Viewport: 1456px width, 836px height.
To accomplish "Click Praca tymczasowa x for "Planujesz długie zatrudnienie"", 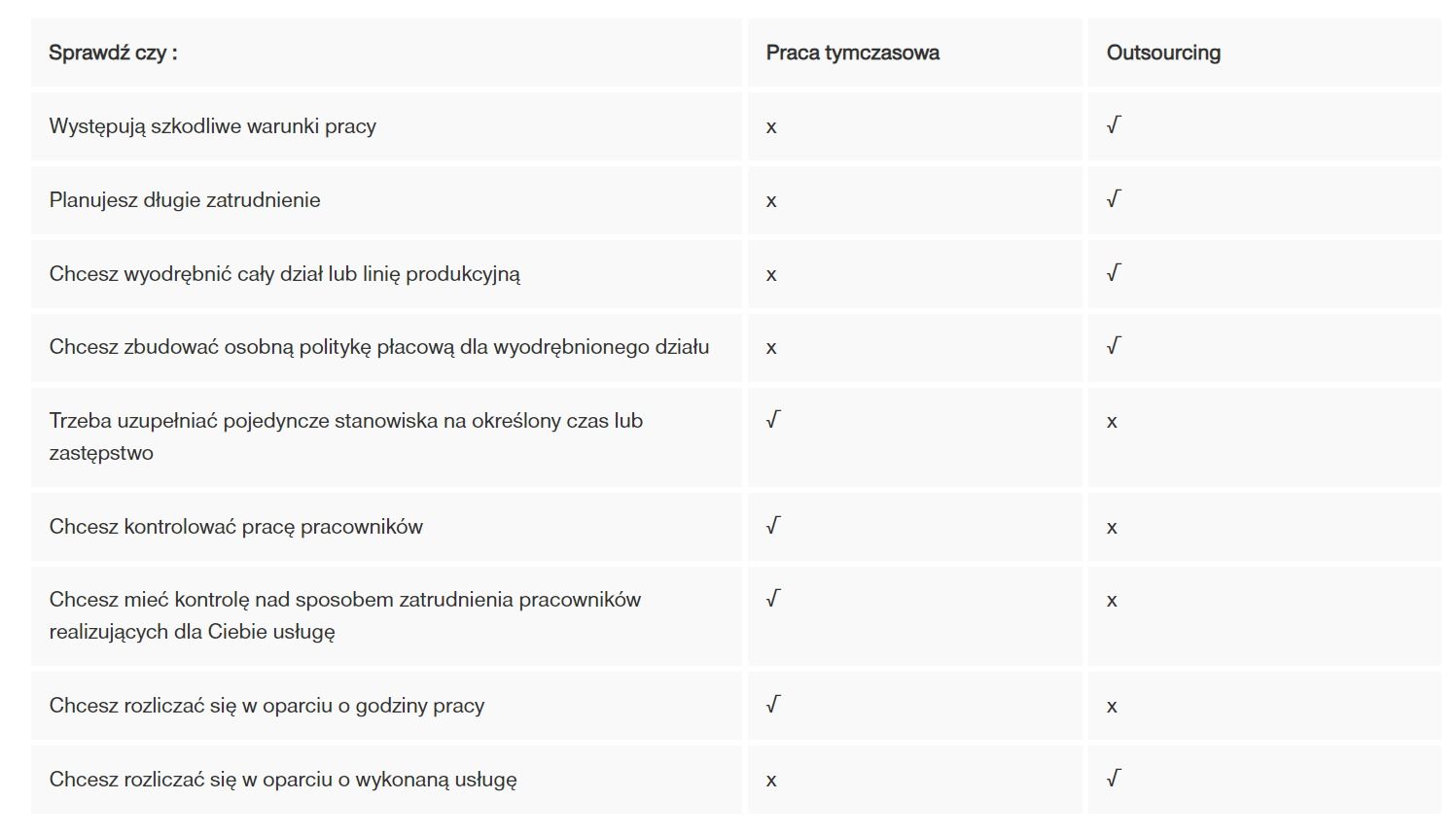I will (771, 201).
